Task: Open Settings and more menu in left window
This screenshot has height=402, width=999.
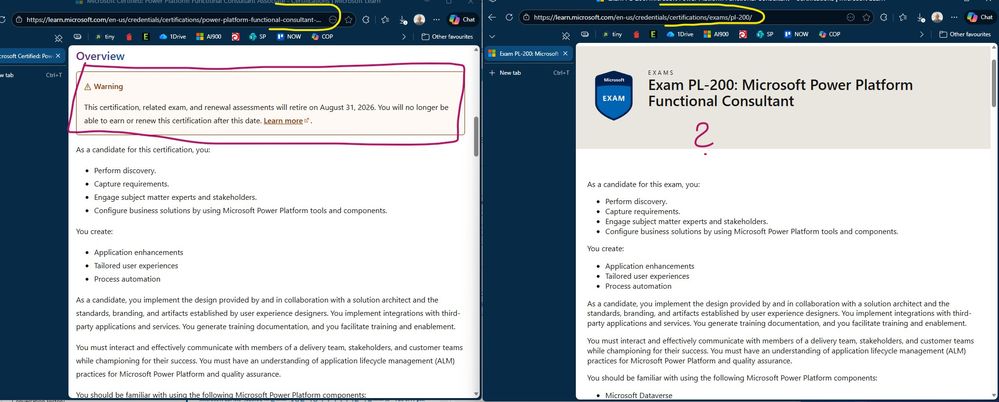Action: [437, 20]
